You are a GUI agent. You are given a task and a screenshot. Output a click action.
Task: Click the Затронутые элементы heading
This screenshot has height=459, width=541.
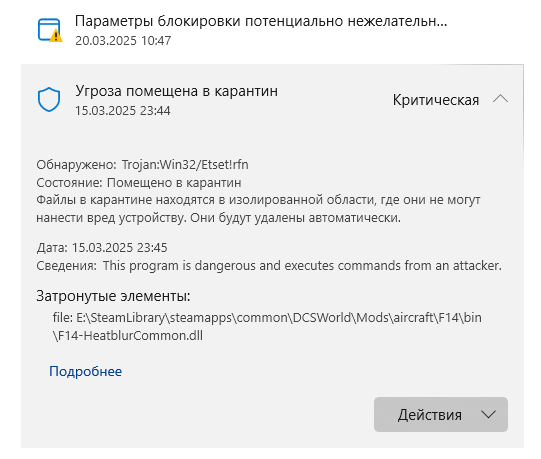coord(113,296)
